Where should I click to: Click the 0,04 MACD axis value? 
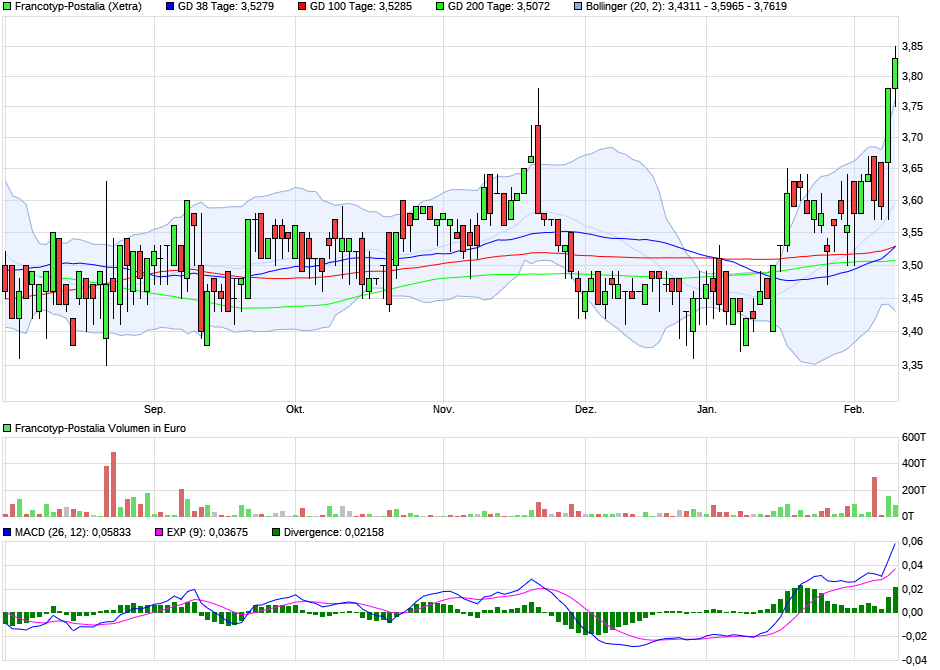(912, 565)
